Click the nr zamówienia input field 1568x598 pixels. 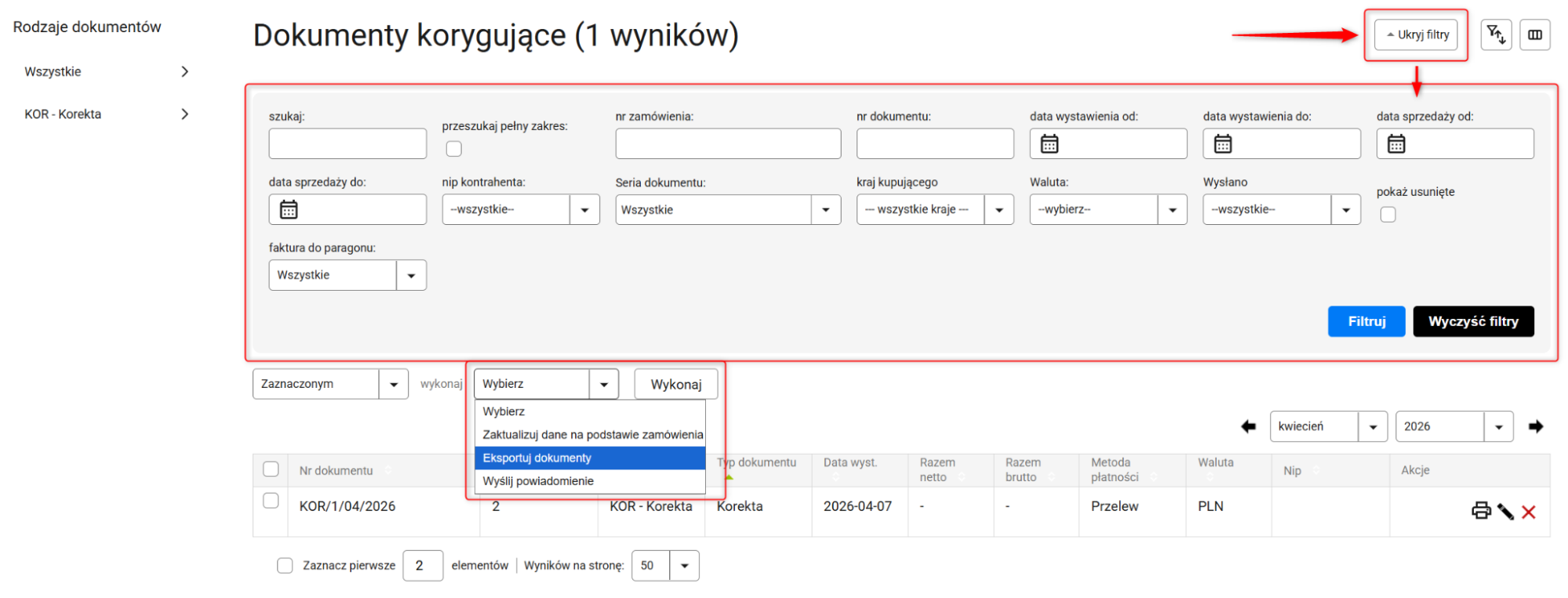(727, 144)
